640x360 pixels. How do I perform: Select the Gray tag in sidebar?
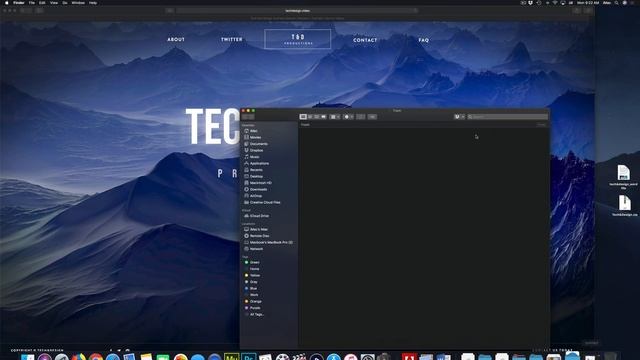(x=251, y=282)
